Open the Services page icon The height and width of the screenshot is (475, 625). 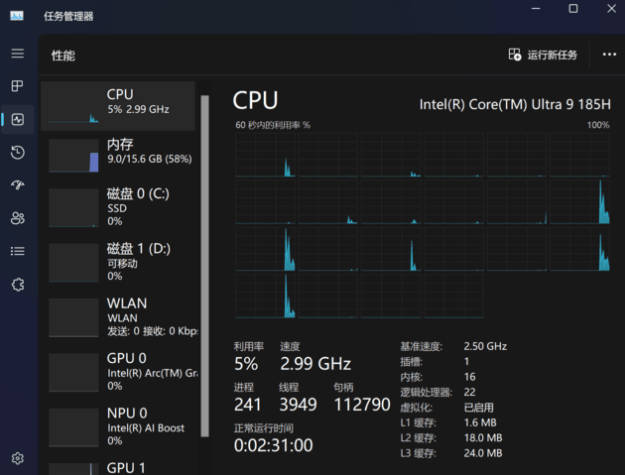coord(18,285)
